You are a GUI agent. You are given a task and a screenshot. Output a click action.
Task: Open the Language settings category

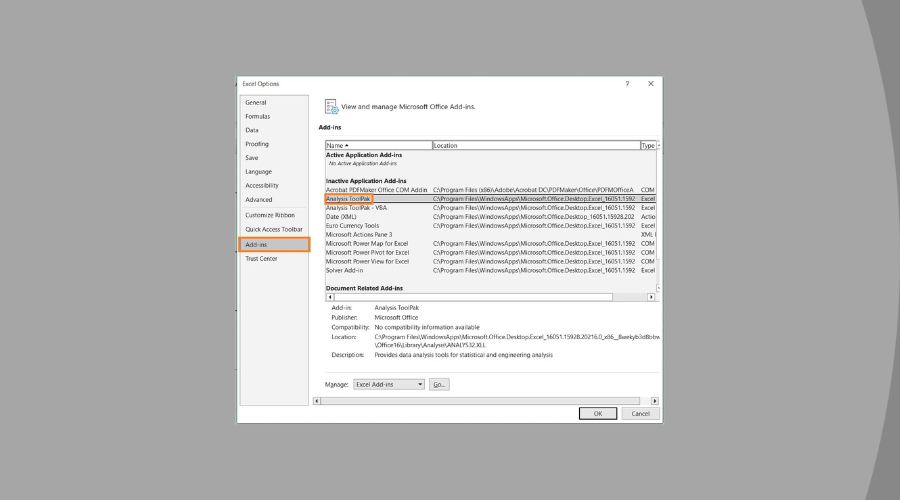pyautogui.click(x=274, y=171)
